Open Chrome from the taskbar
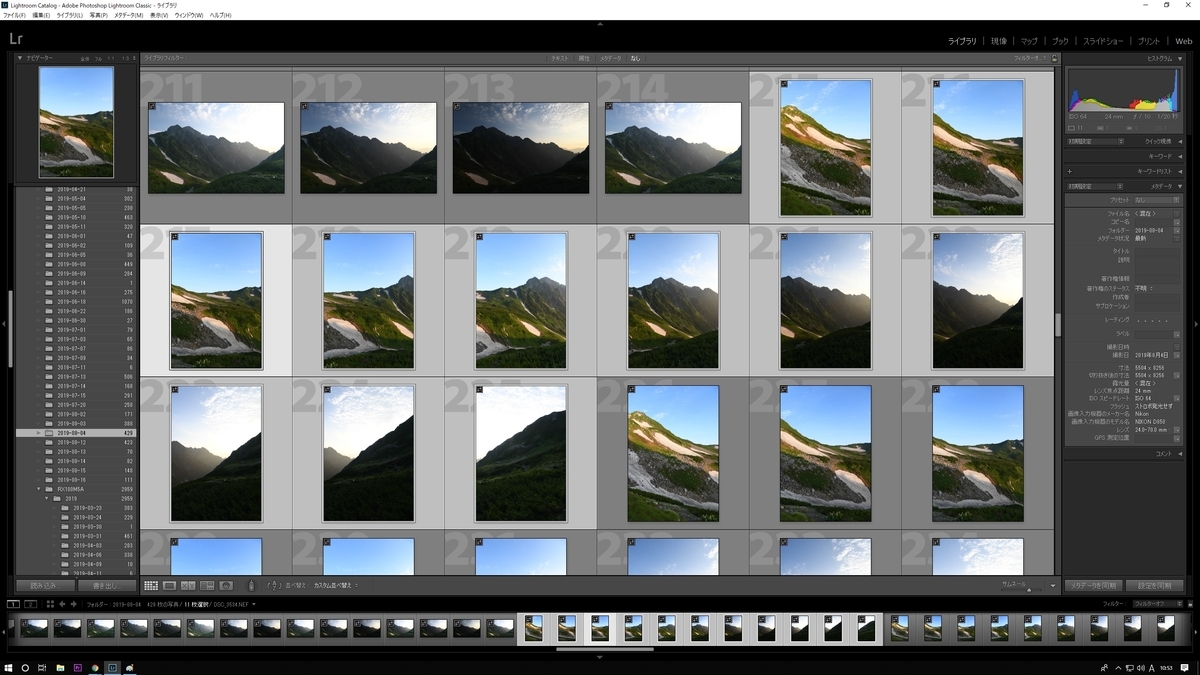Viewport: 1200px width, 675px height. pos(95,668)
